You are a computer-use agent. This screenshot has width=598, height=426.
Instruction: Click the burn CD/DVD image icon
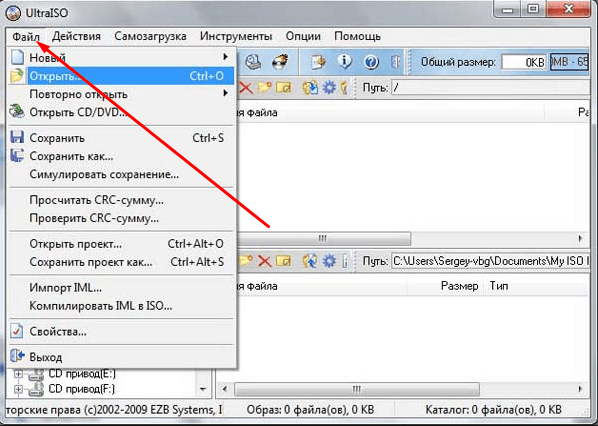(281, 61)
